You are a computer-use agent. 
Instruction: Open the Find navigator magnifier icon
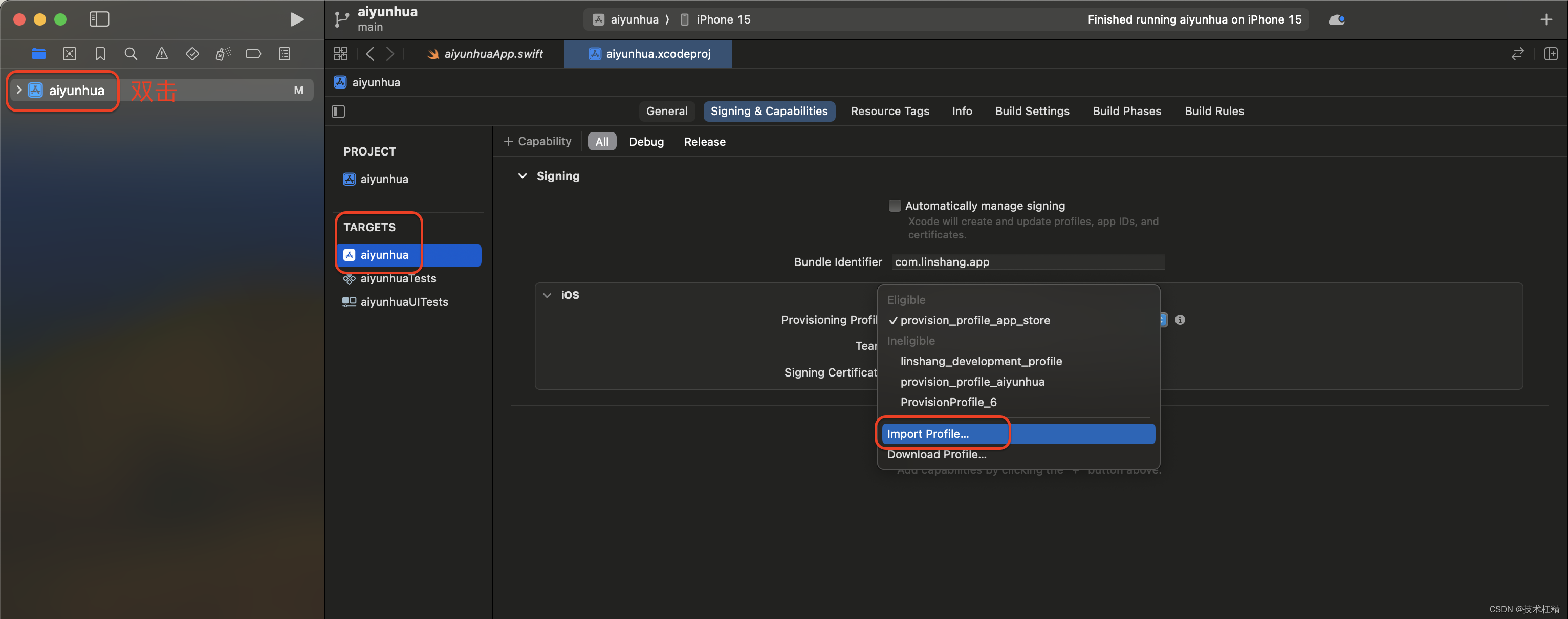(131, 54)
